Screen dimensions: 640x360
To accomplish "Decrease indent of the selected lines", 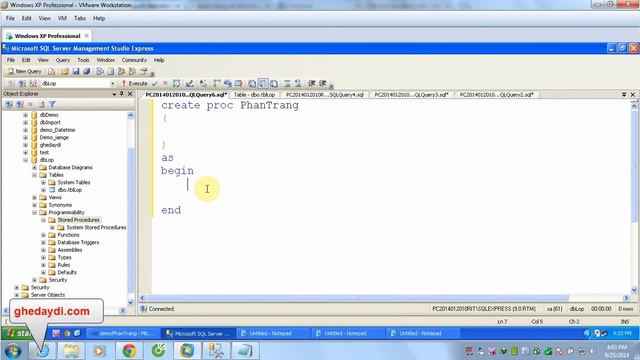I will coord(312,83).
